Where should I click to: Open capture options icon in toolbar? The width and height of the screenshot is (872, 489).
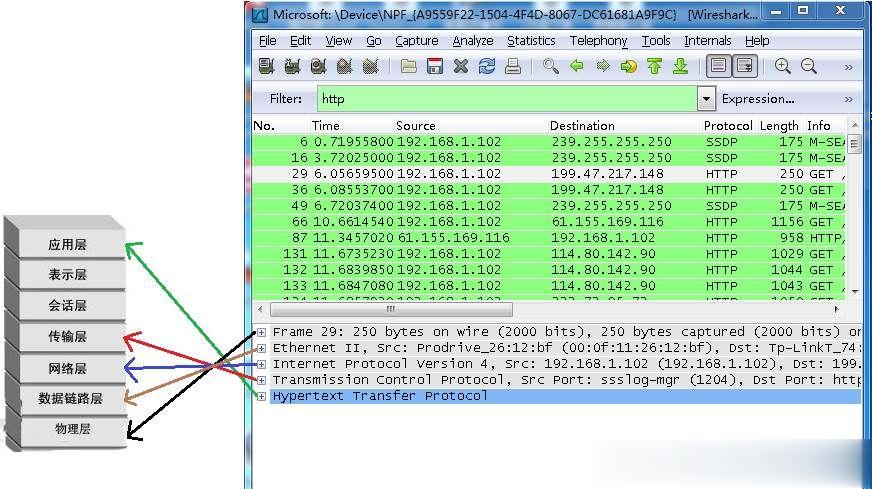click(x=292, y=66)
